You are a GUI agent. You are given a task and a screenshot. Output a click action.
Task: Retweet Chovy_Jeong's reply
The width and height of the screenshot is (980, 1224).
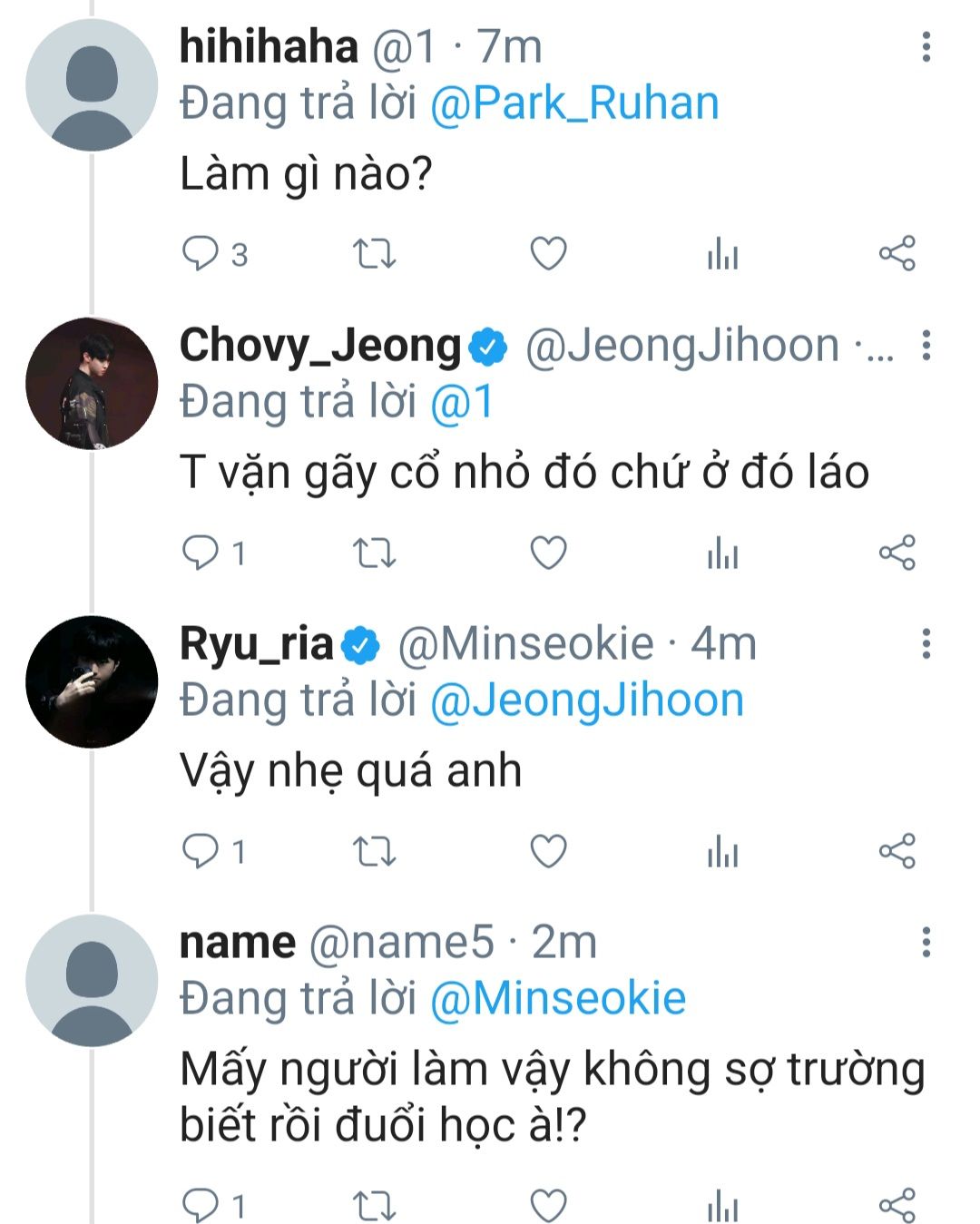(x=374, y=553)
